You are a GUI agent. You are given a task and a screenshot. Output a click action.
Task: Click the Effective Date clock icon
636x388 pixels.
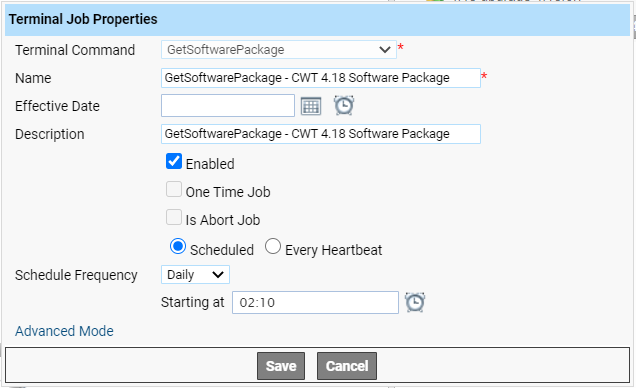344,105
